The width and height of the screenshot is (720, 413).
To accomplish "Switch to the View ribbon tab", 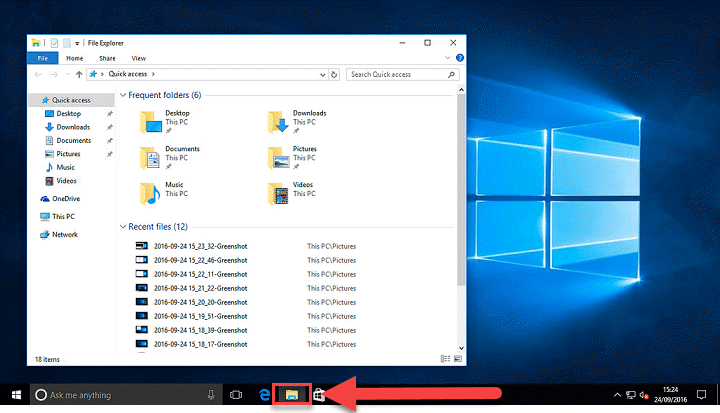I will pos(138,59).
